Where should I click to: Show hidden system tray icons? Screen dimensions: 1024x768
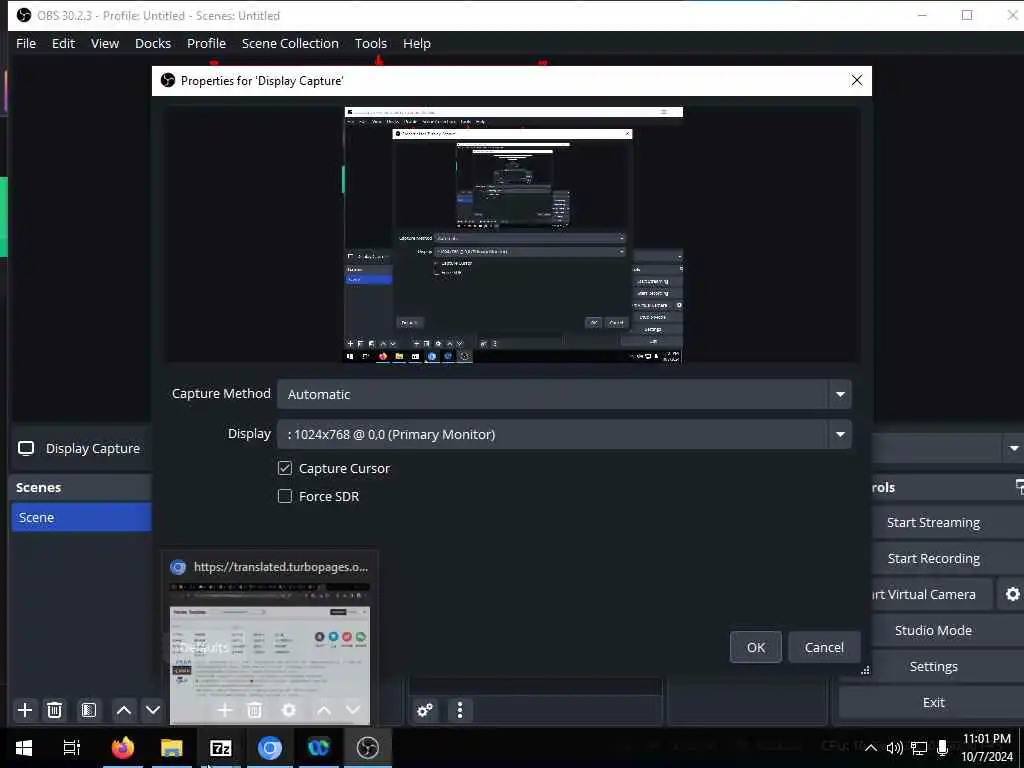click(871, 748)
